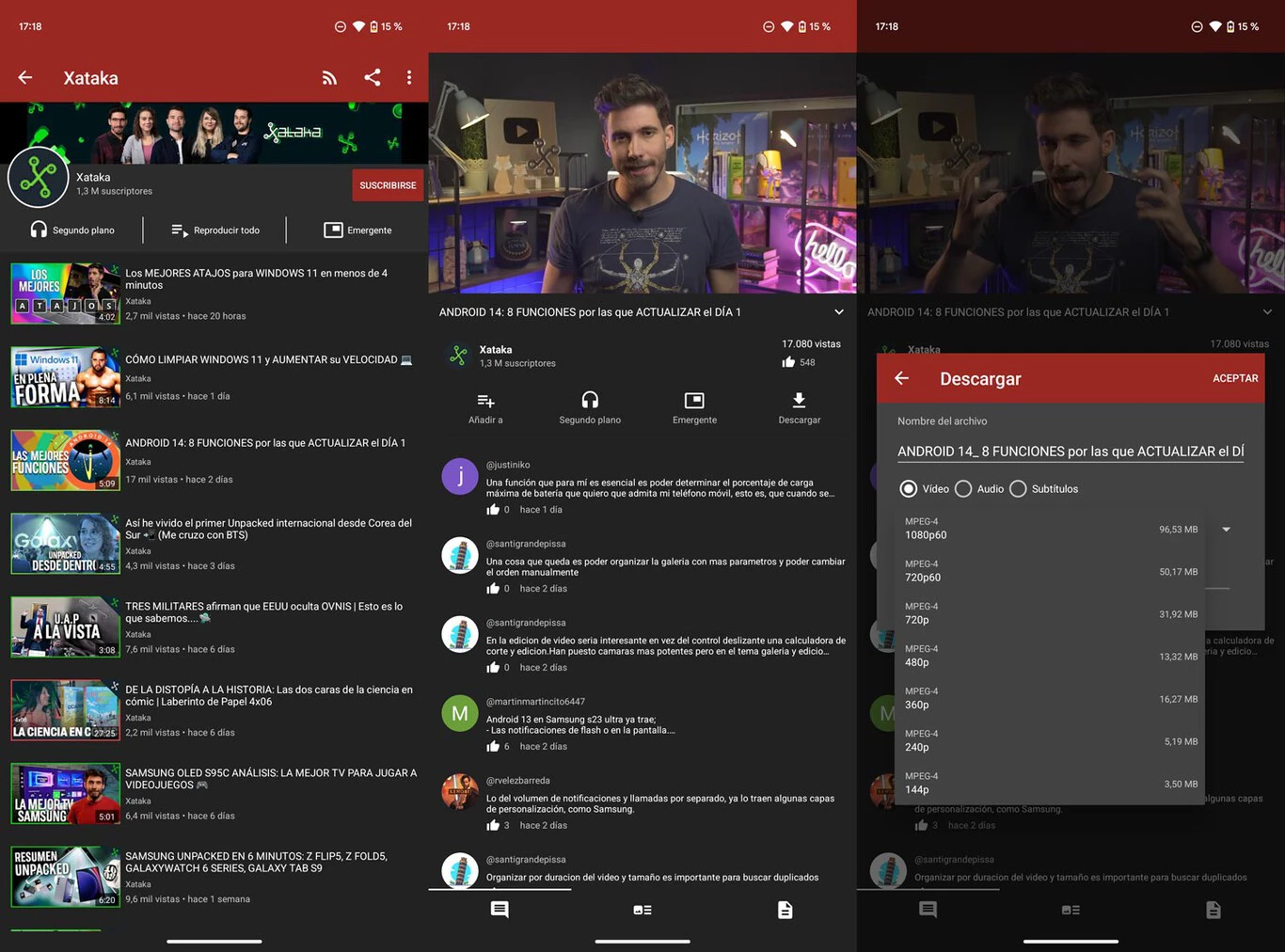Confirm download with ACEPTAR
The image size is (1285, 952).
tap(1234, 378)
